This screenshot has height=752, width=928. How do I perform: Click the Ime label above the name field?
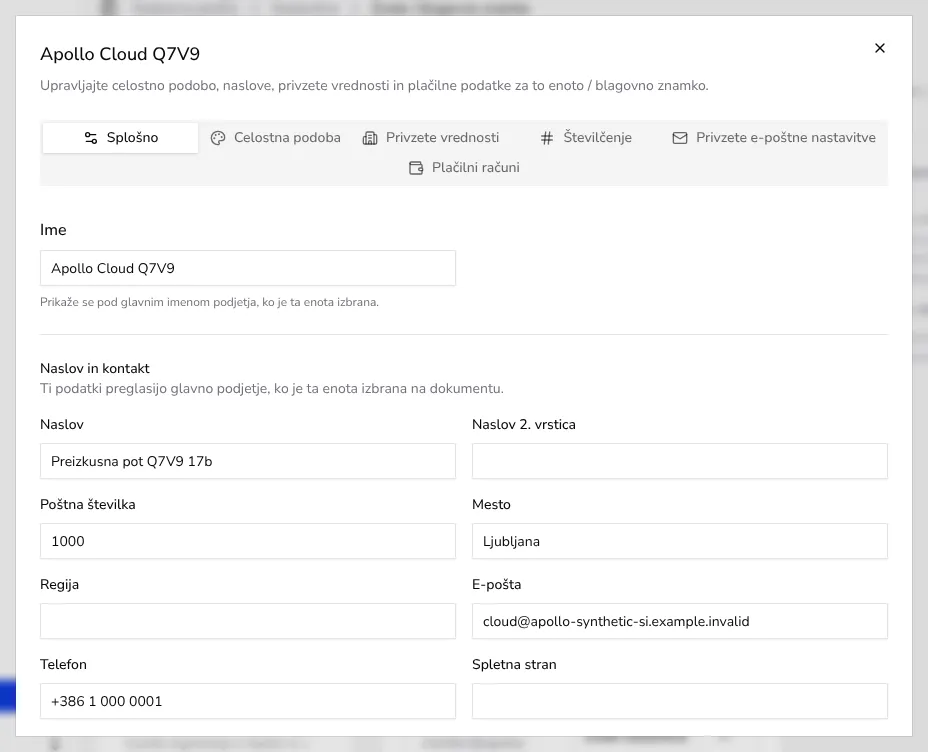[x=53, y=230]
